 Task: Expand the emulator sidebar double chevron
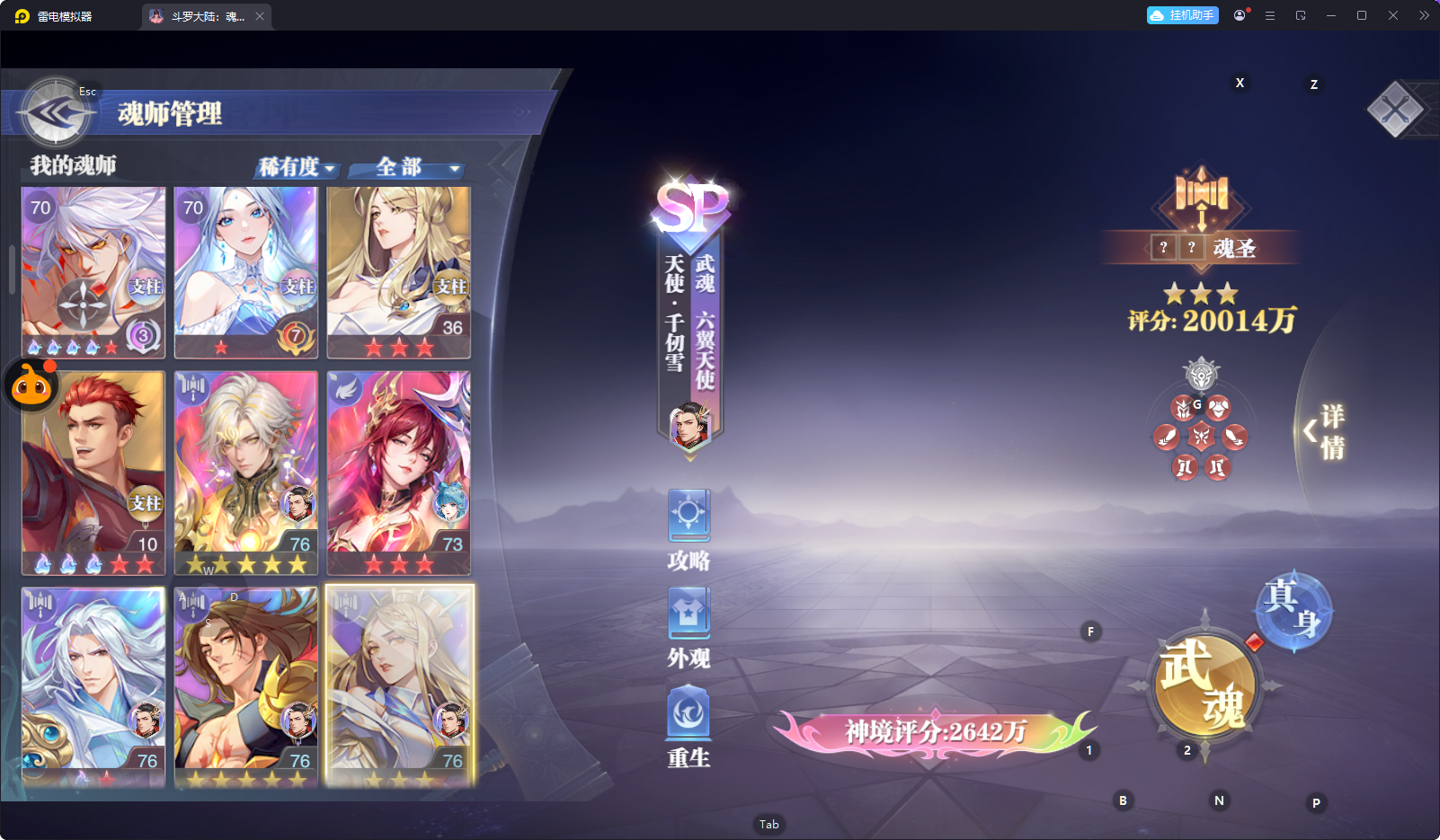tap(1424, 15)
